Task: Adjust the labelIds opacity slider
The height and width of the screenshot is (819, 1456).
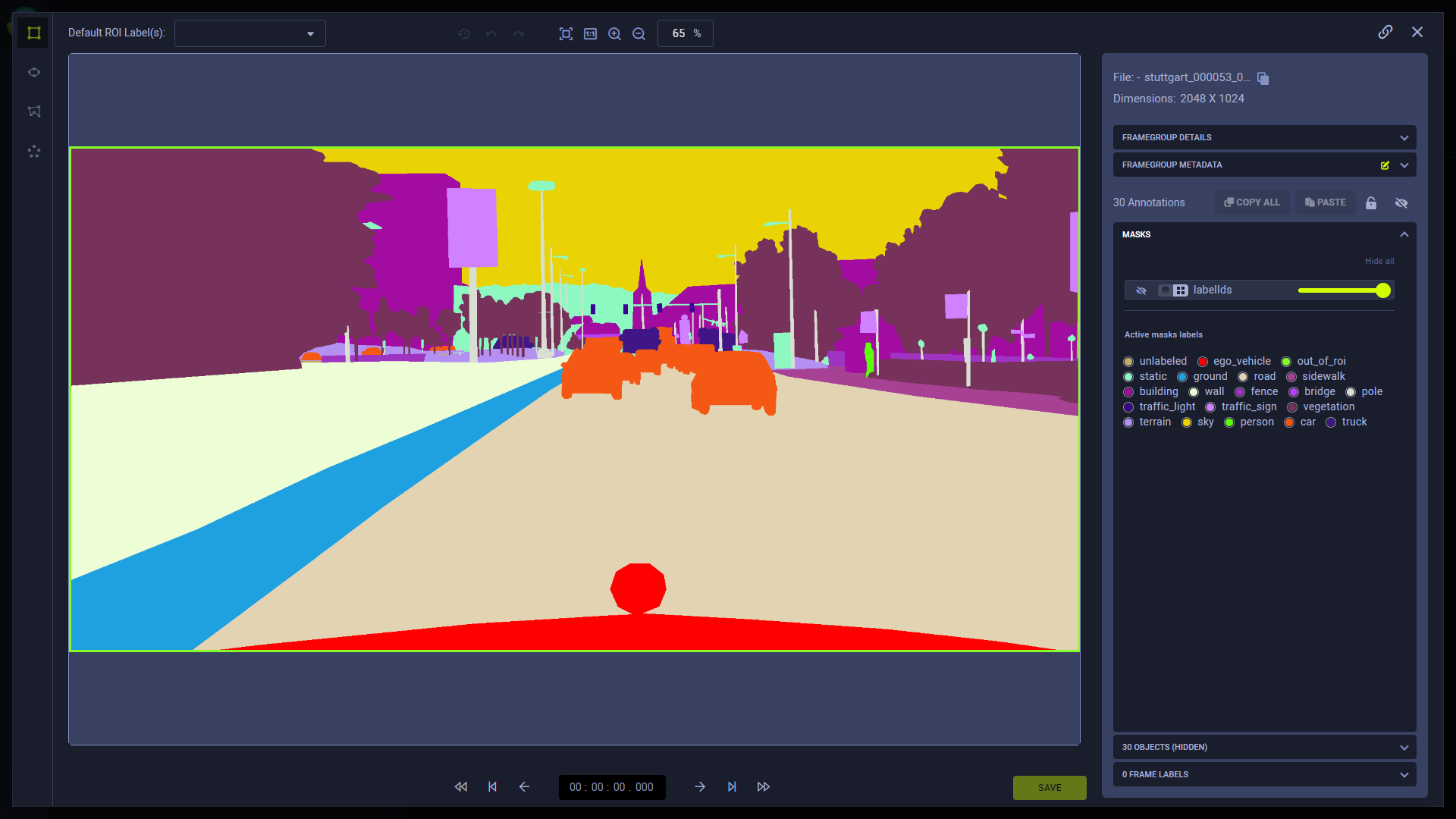Action: pos(1382,290)
